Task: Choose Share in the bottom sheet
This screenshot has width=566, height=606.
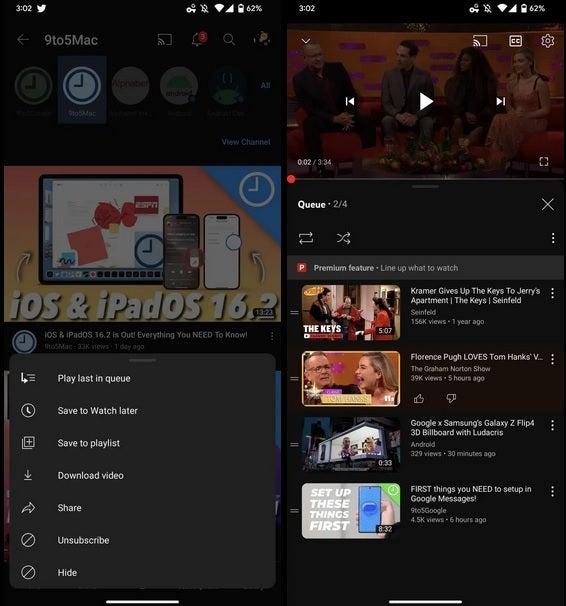Action: (x=143, y=508)
